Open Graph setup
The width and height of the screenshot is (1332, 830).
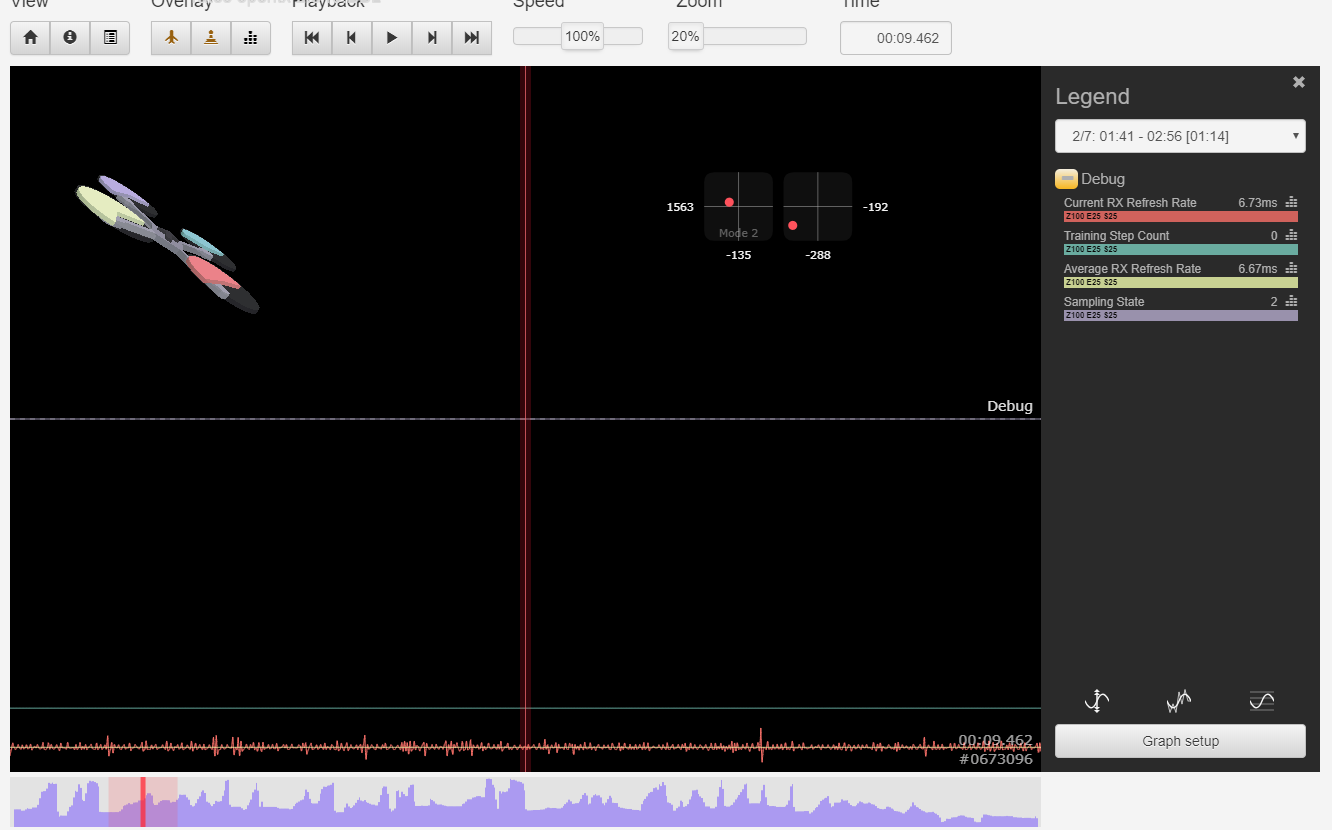pos(1180,741)
